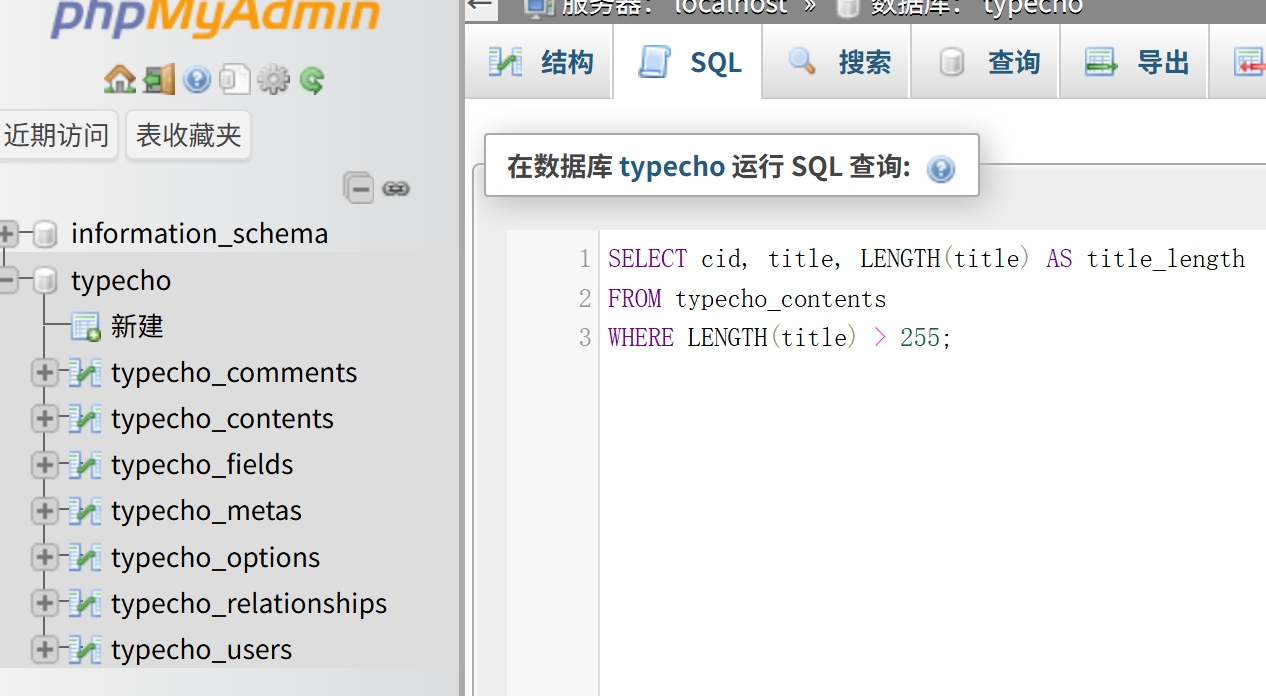
Task: Click the home icon in phpMyAdmin sidebar
Action: [119, 79]
